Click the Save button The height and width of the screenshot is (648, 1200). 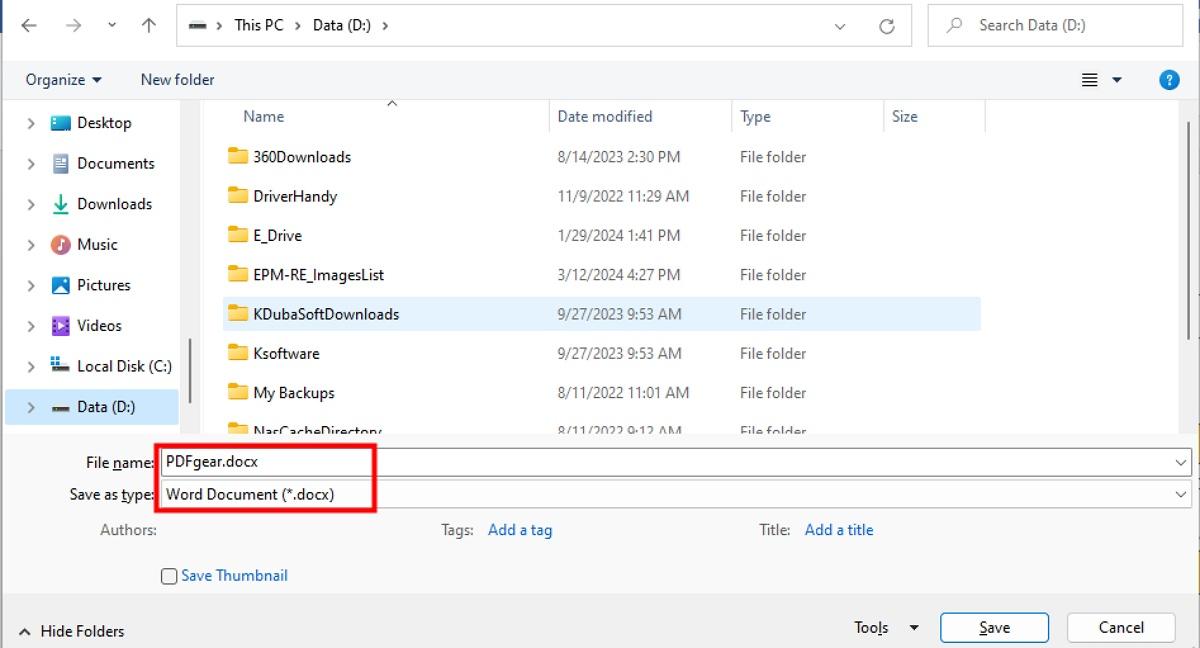click(994, 627)
